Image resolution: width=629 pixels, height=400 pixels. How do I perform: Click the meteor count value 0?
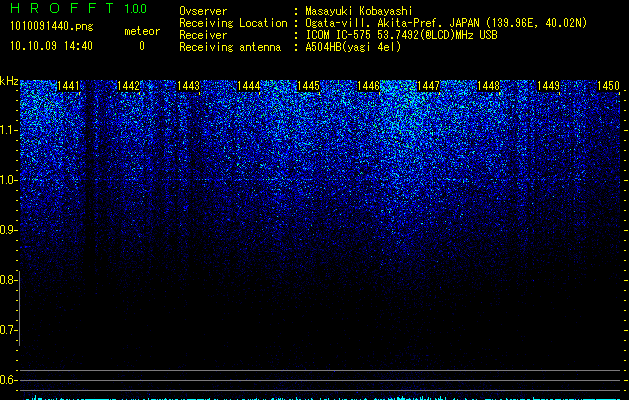point(142,46)
